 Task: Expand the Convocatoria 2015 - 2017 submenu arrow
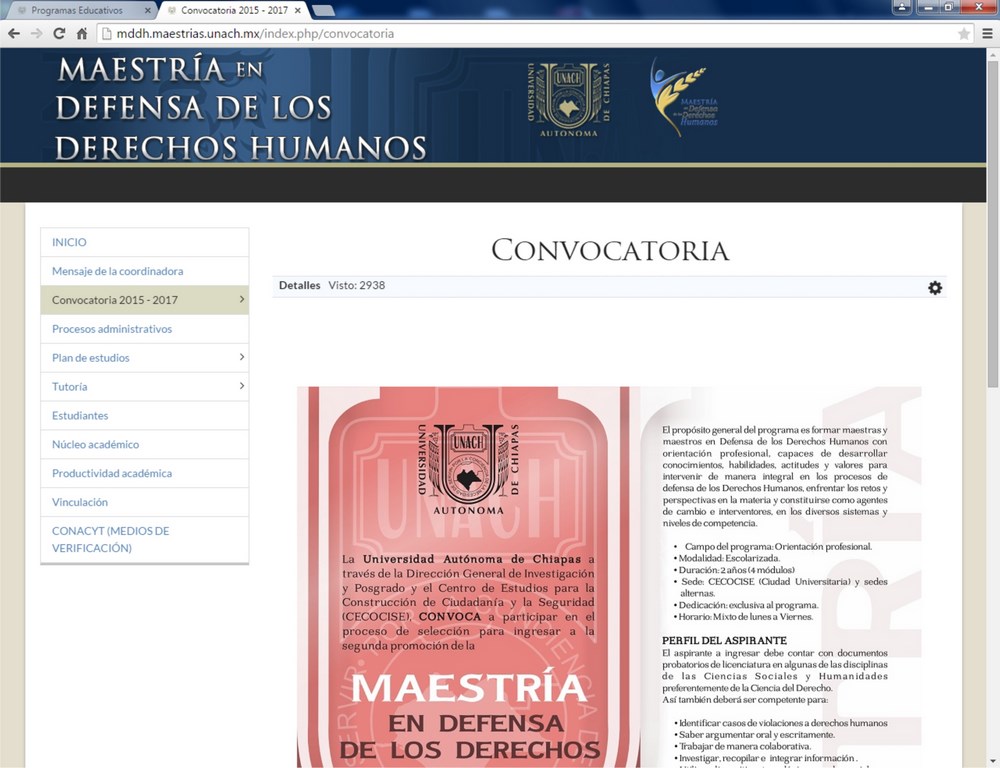[242, 299]
